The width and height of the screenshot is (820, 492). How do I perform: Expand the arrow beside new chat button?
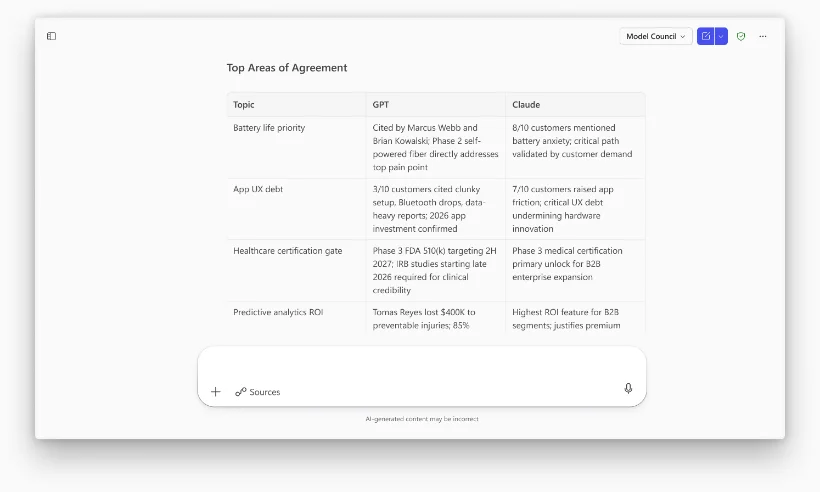pos(721,36)
